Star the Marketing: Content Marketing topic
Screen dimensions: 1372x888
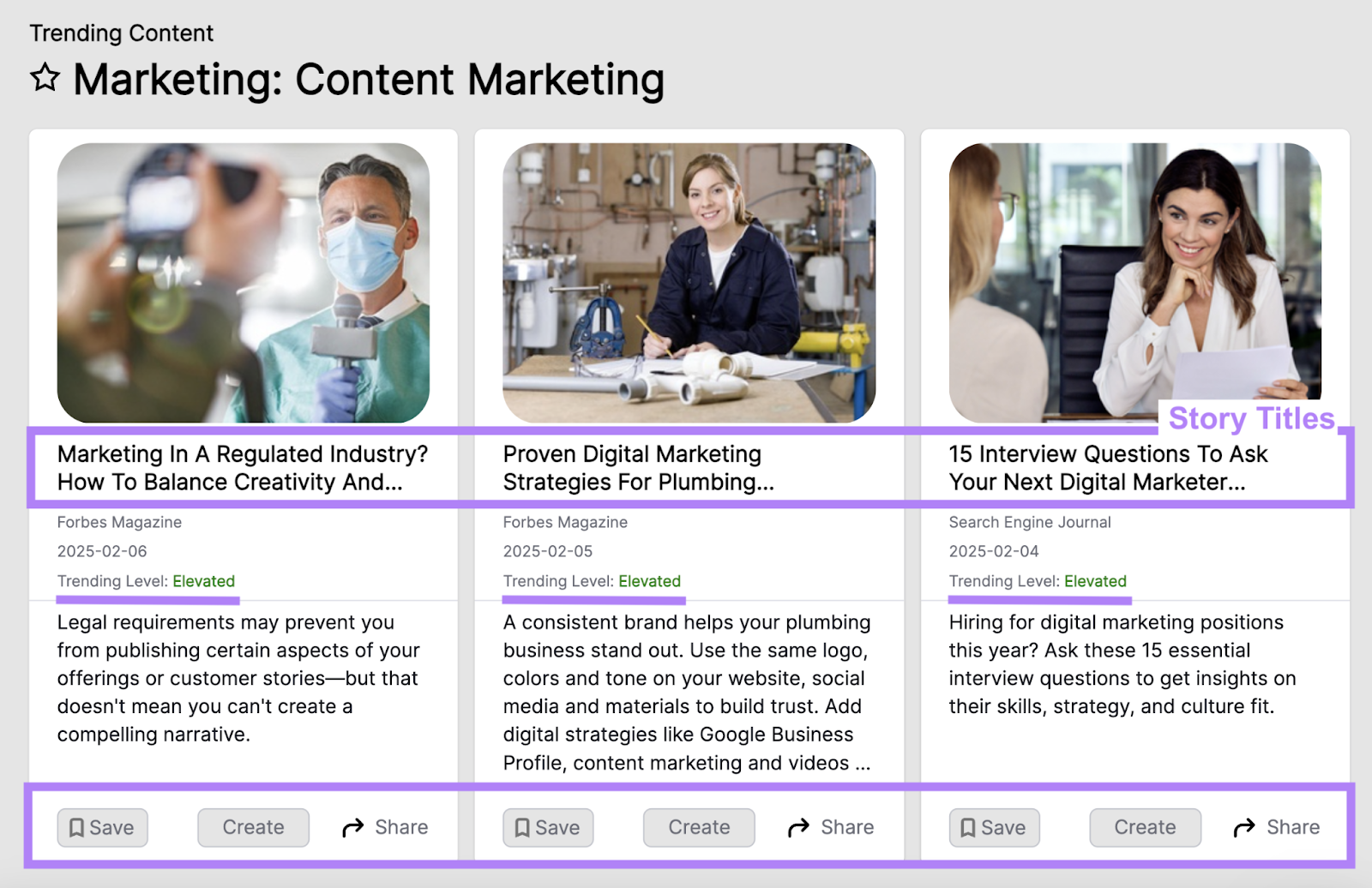[x=47, y=79]
